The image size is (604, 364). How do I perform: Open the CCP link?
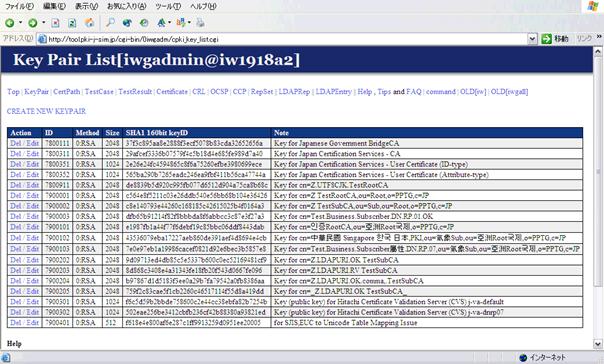pyautogui.click(x=240, y=92)
